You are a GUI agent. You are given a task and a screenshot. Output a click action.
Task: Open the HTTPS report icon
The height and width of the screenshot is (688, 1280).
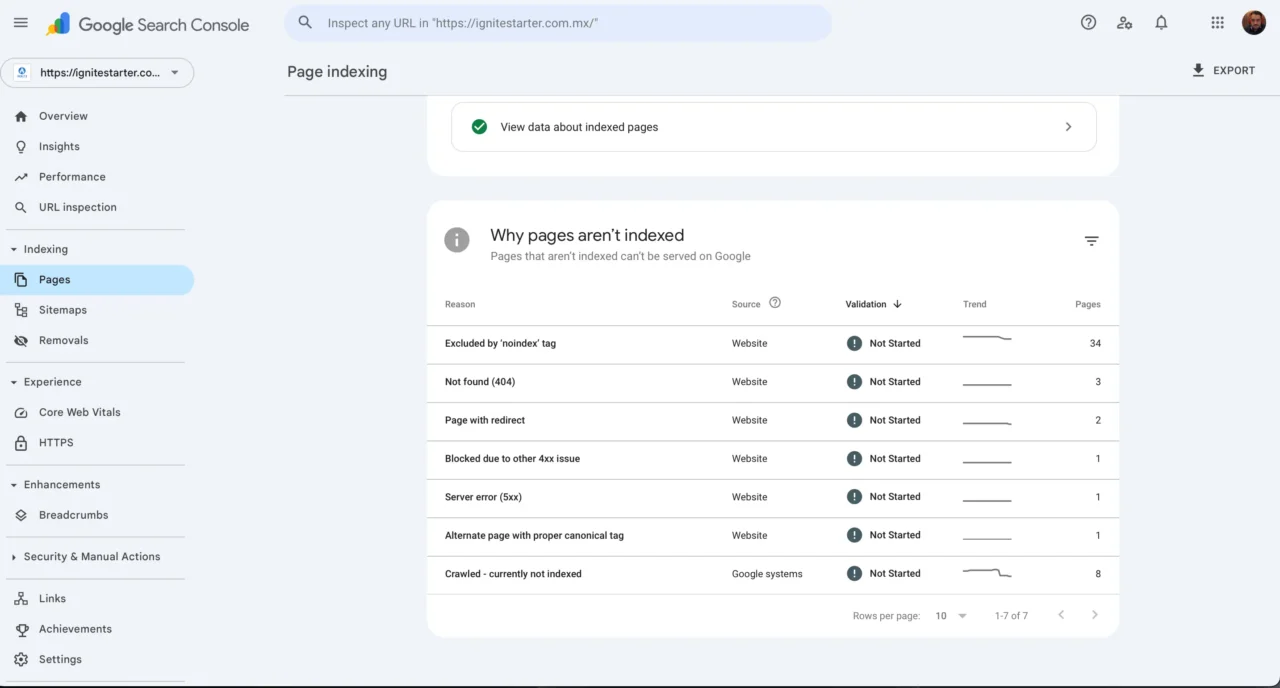[21, 442]
